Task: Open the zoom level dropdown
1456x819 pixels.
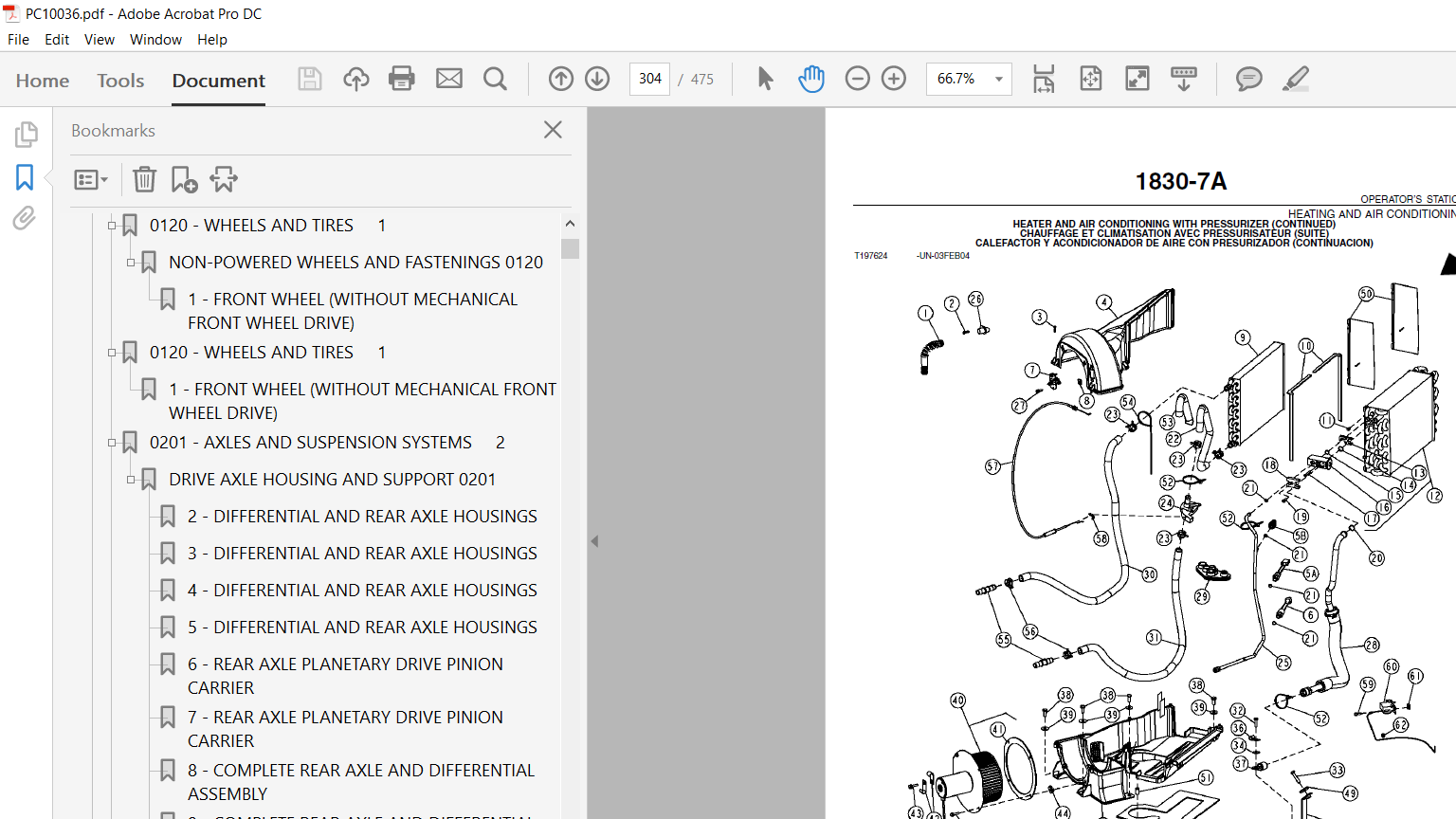Action: click(998, 79)
